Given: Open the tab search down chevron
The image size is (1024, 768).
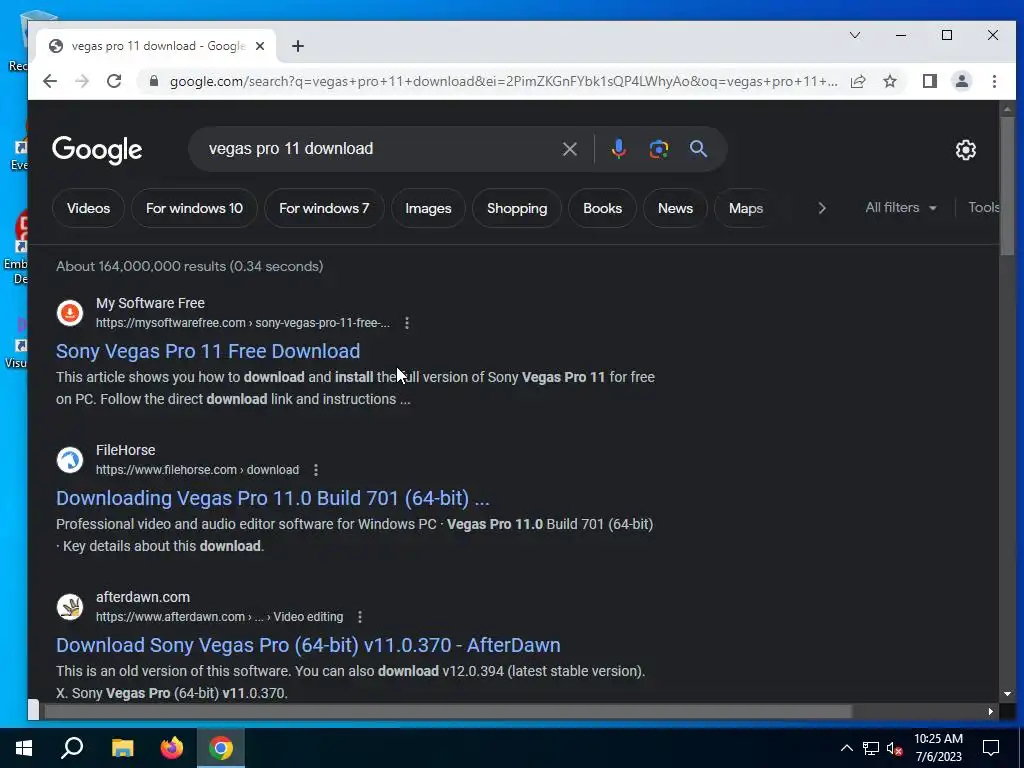Looking at the screenshot, I should pyautogui.click(x=855, y=35).
